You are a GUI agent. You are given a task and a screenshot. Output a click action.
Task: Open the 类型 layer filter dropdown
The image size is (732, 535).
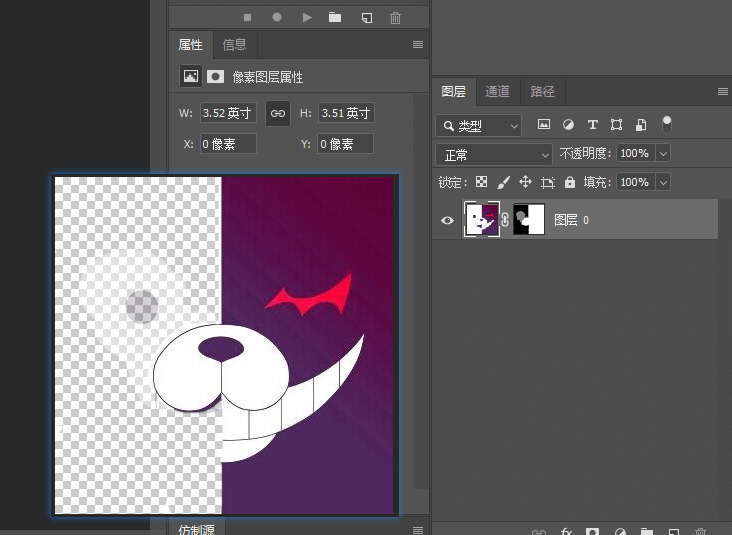point(479,126)
